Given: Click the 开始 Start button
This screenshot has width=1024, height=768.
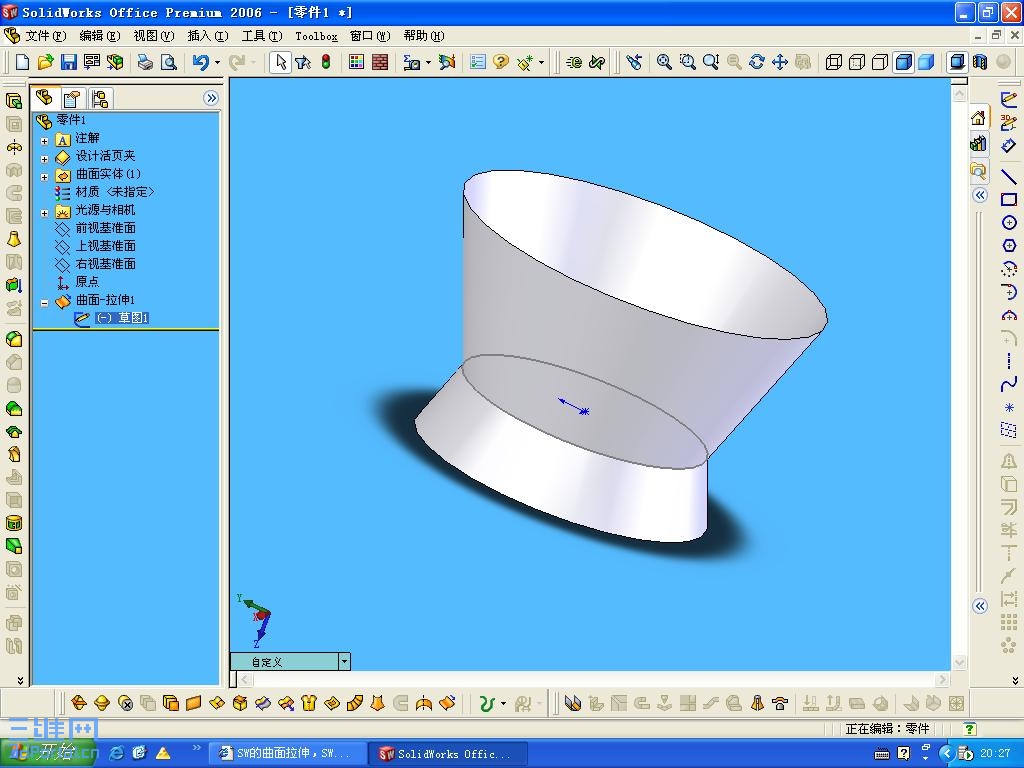Looking at the screenshot, I should 46,753.
